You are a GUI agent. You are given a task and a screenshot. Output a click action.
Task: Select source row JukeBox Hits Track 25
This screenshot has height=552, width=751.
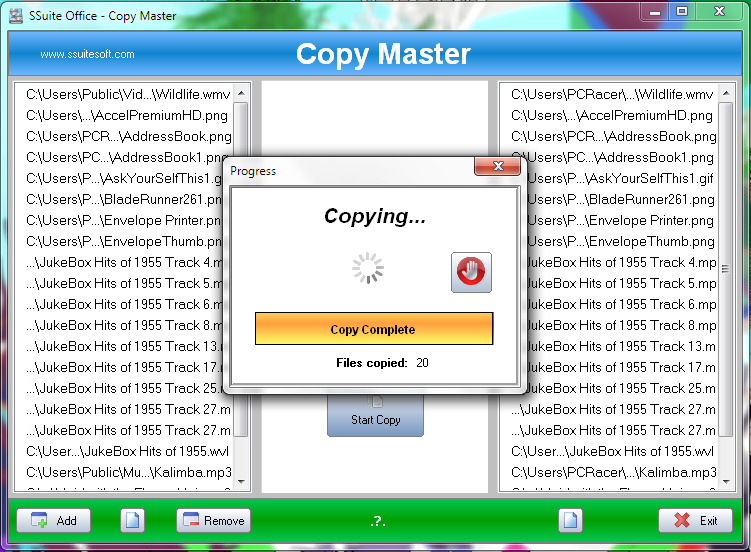125,389
